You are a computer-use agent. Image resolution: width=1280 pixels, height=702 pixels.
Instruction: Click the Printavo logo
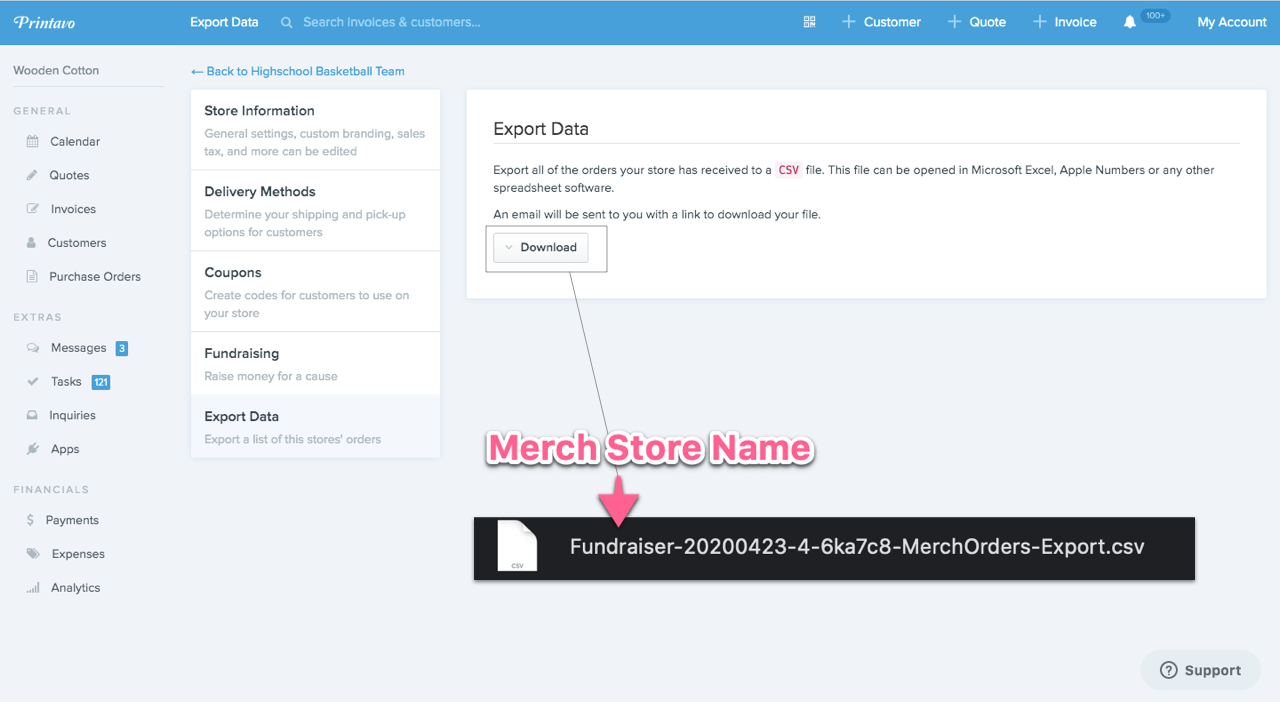(x=44, y=22)
